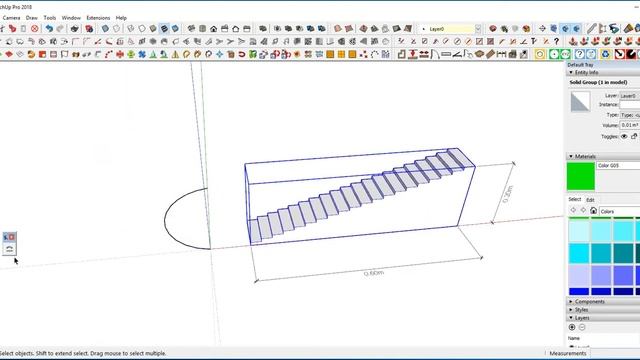Click the blue gear icon in toolbar
The image size is (640, 360).
point(606,54)
